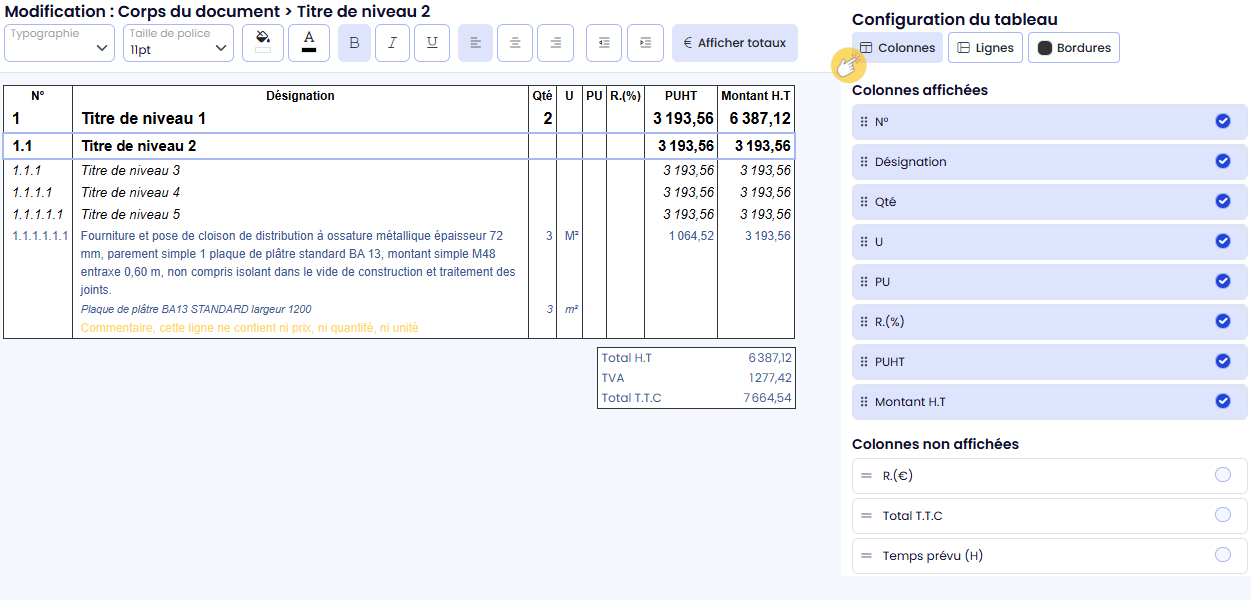Hide the PUHT column checkbox
Screen dimensions: 1252x600
(x=1222, y=361)
